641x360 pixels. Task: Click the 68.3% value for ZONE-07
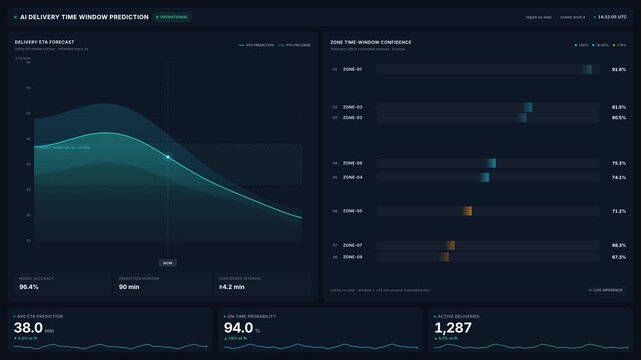(619, 246)
